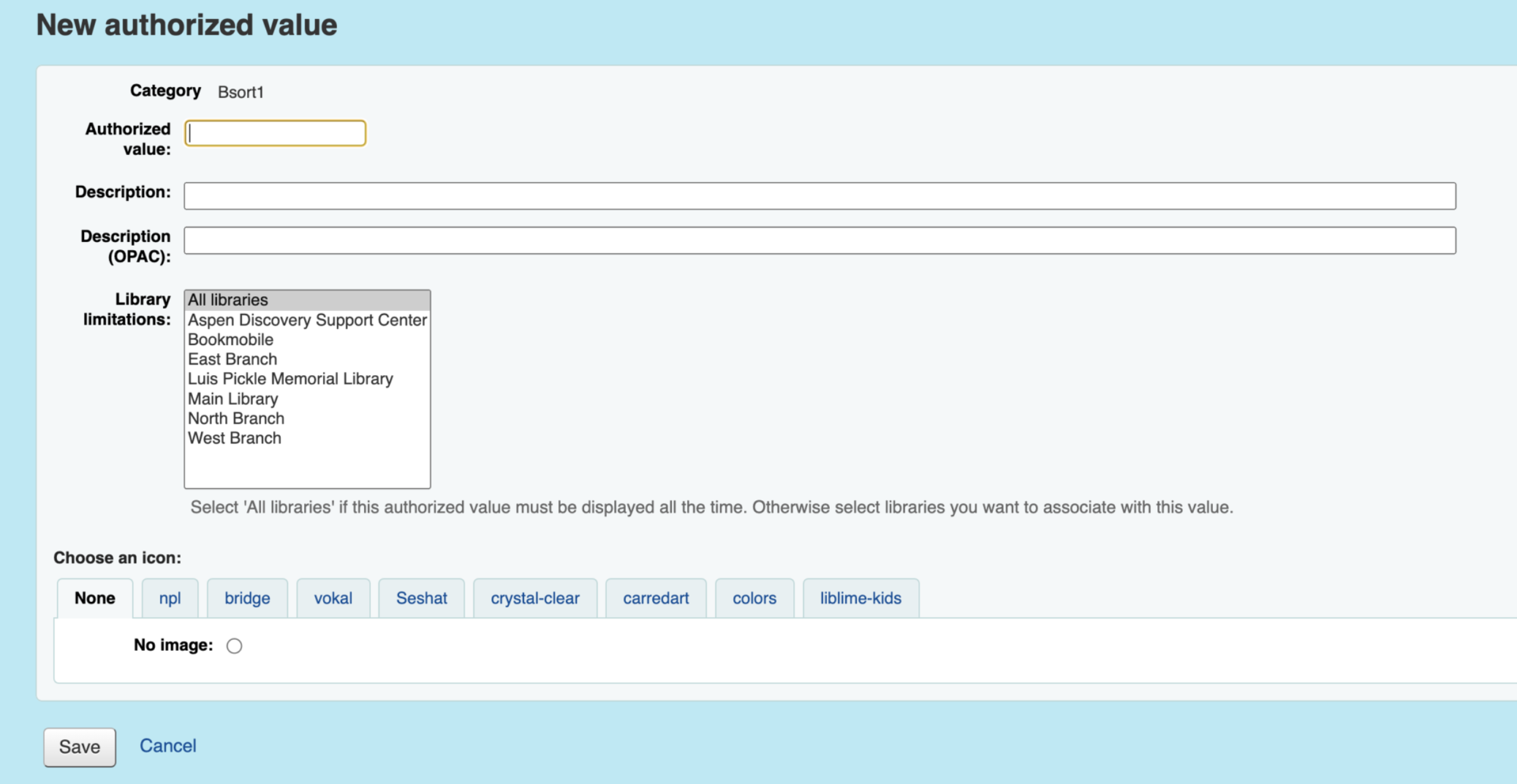Click the Authorized value input field
Screen dimensions: 1517x784
(276, 133)
